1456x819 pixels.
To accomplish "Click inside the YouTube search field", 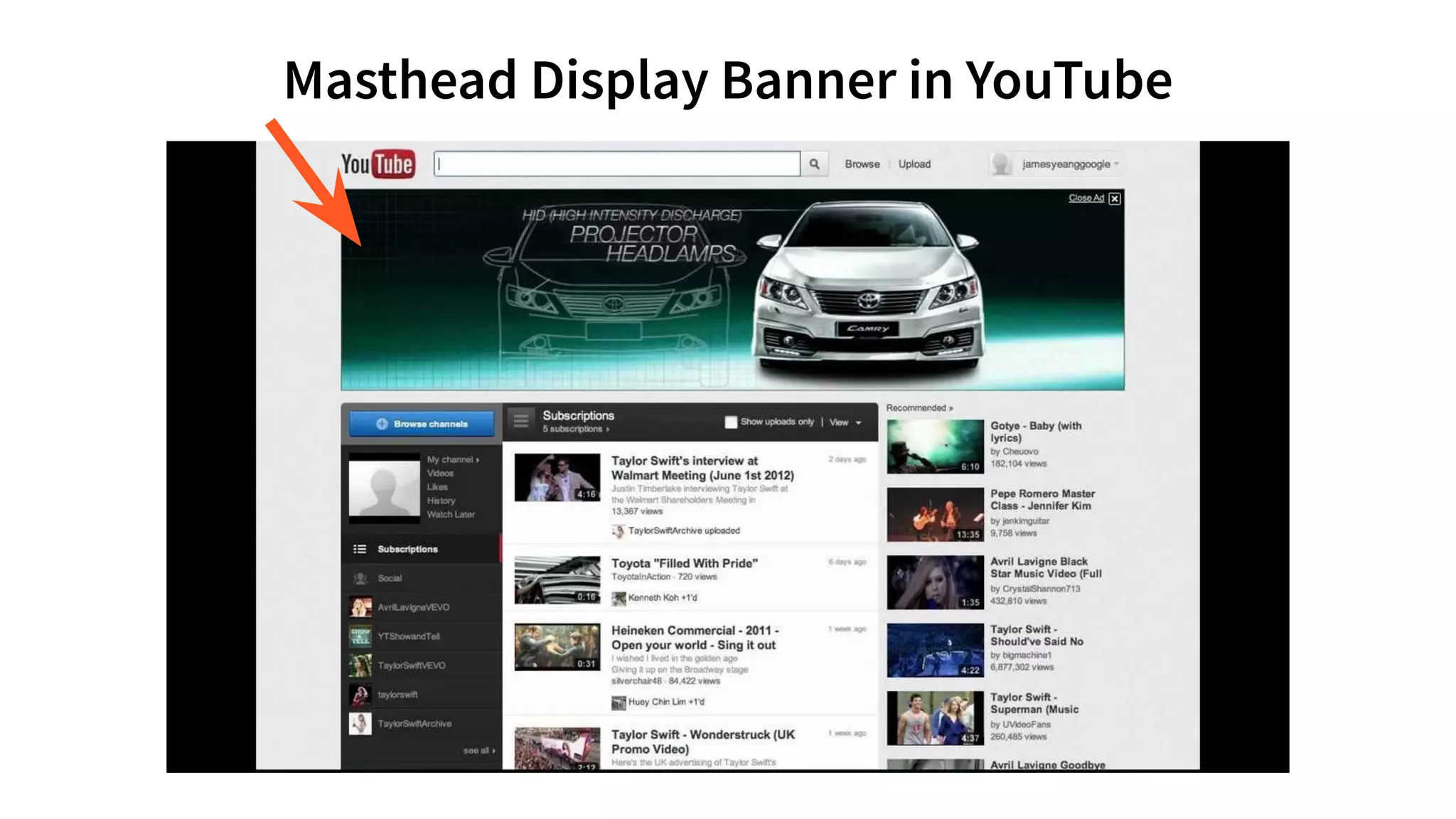I will click(x=616, y=164).
